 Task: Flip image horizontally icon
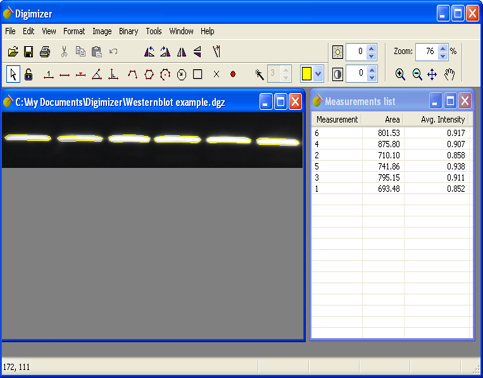(x=182, y=52)
